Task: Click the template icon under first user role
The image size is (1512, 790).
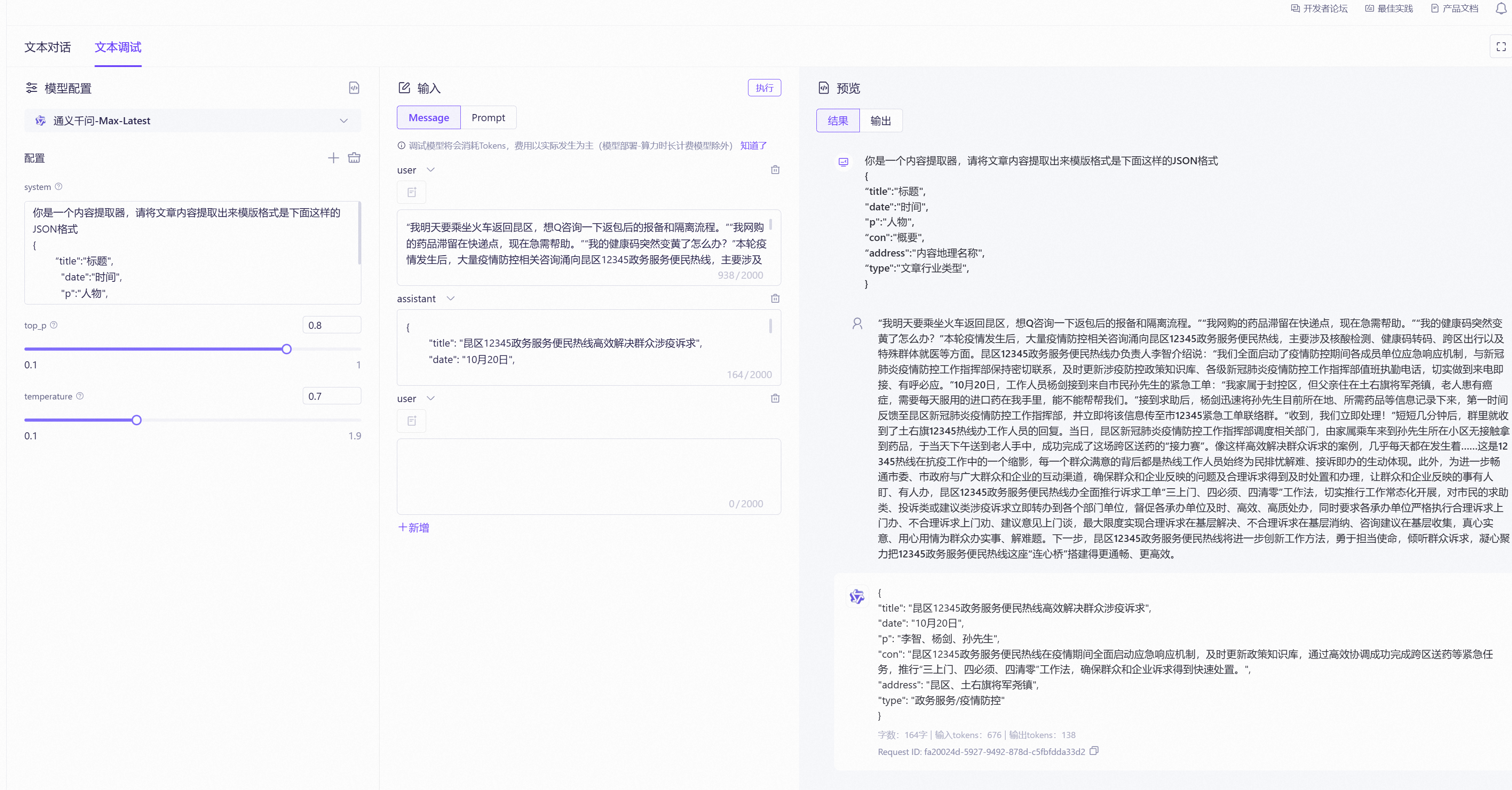Action: 412,193
